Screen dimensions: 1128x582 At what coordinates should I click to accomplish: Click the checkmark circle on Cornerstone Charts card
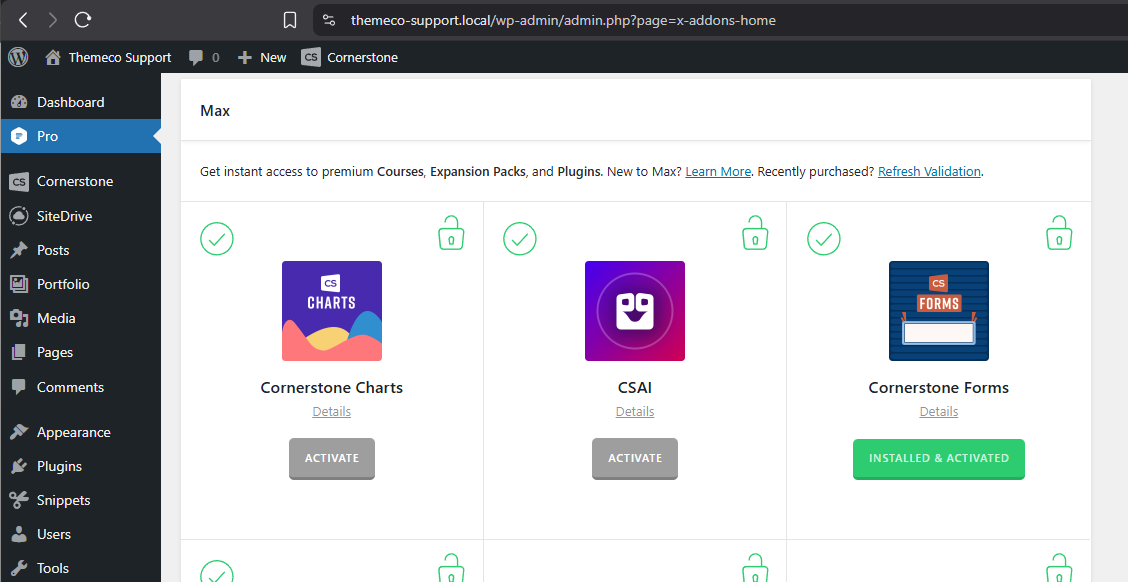[217, 239]
